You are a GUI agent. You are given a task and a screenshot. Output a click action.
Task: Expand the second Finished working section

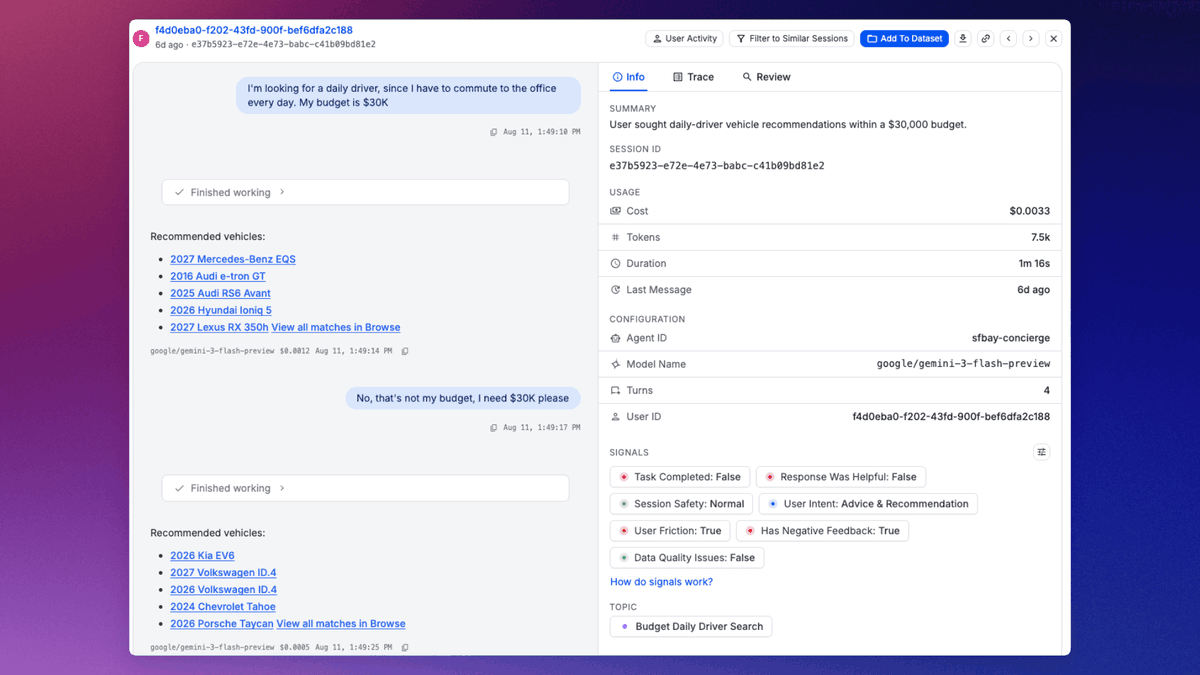[365, 488]
